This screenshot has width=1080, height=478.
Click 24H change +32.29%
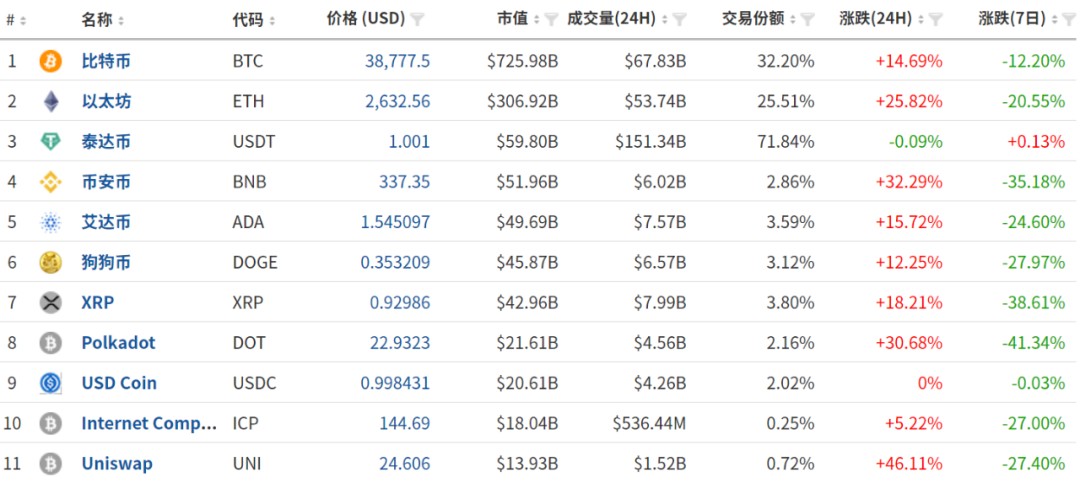pyautogui.click(x=909, y=182)
